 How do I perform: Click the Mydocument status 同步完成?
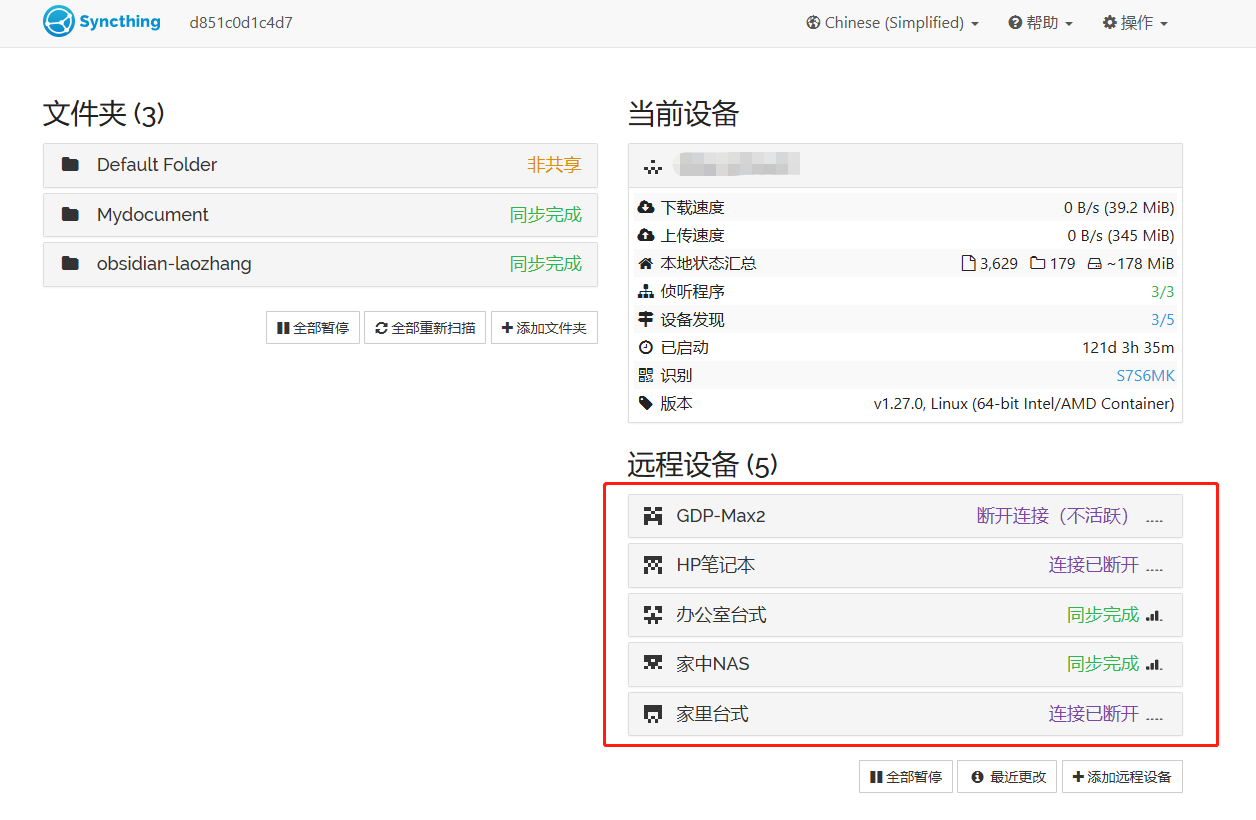545,215
